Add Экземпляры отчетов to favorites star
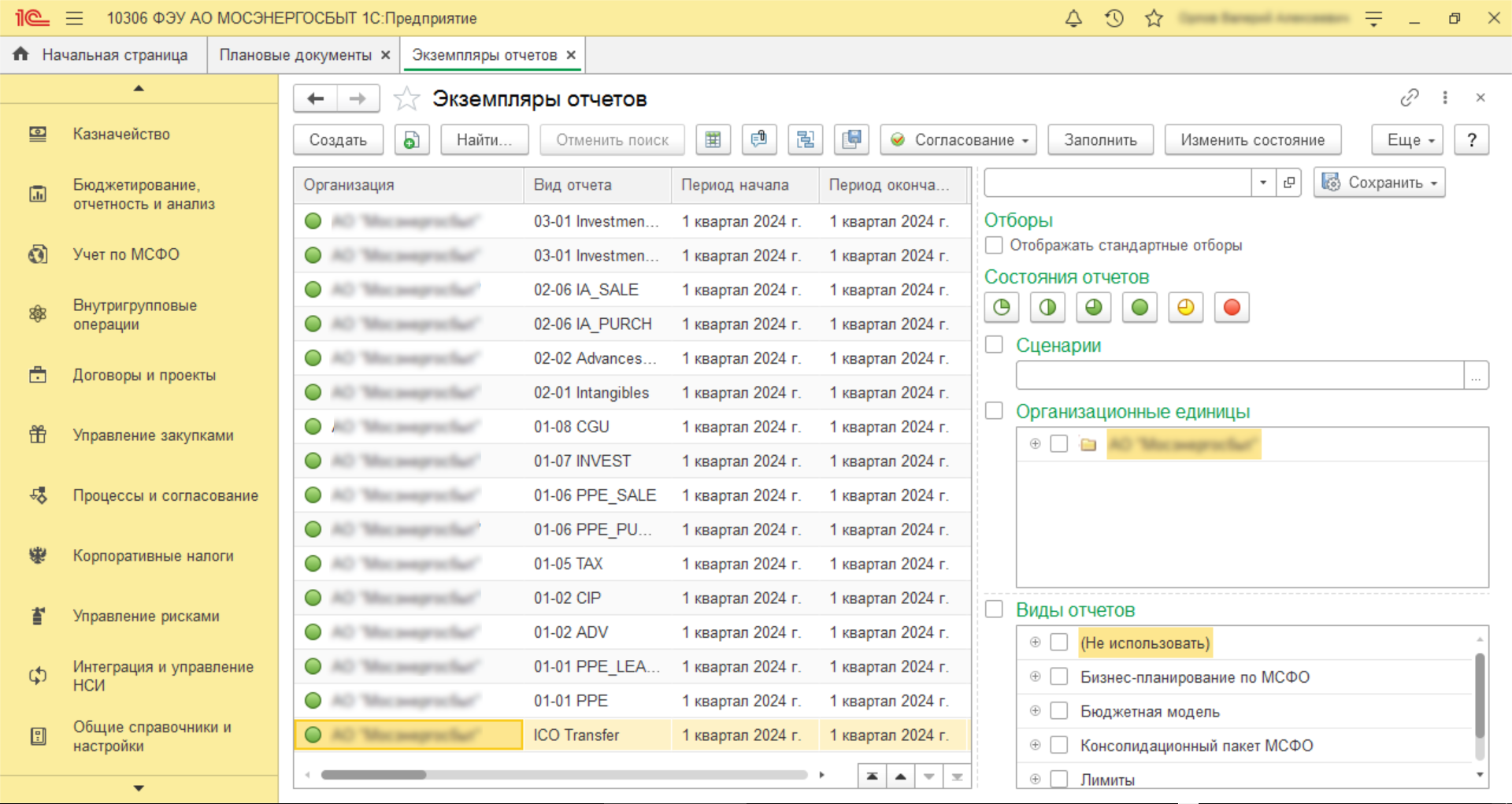1512x804 pixels. pyautogui.click(x=407, y=98)
